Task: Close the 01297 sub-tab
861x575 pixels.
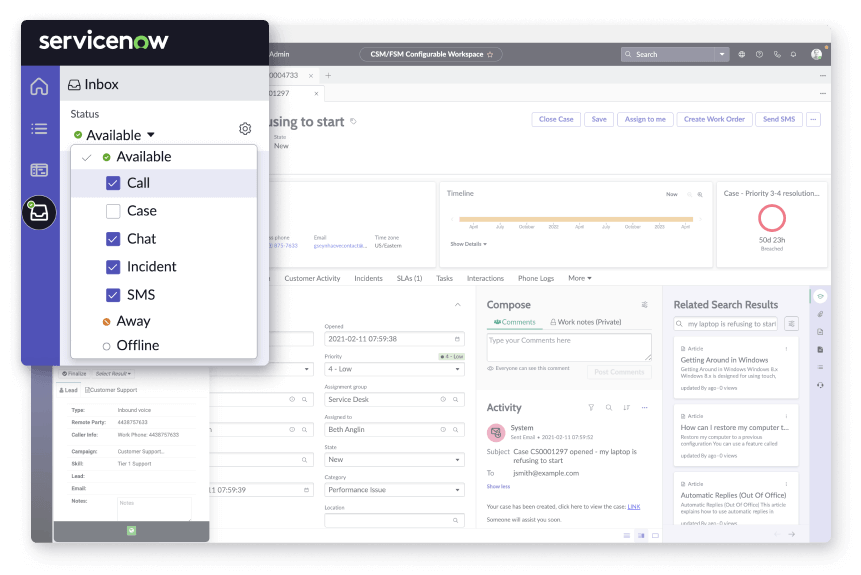Action: click(316, 93)
